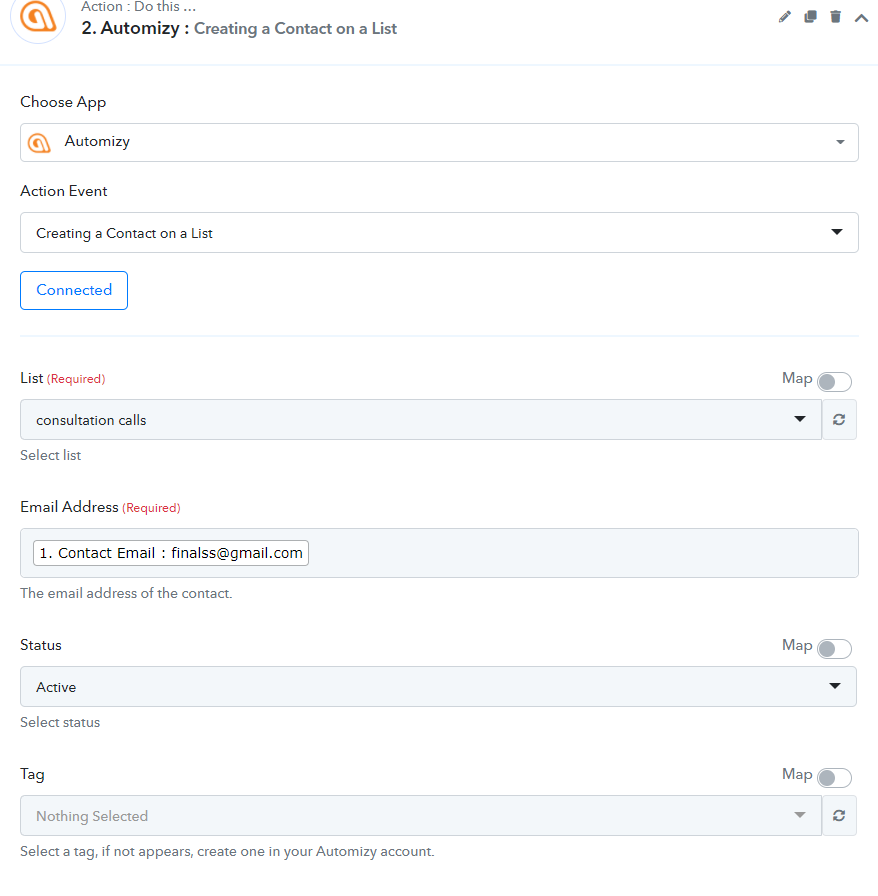The height and width of the screenshot is (896, 878).
Task: Open the Action Event dropdown
Action: 439,233
